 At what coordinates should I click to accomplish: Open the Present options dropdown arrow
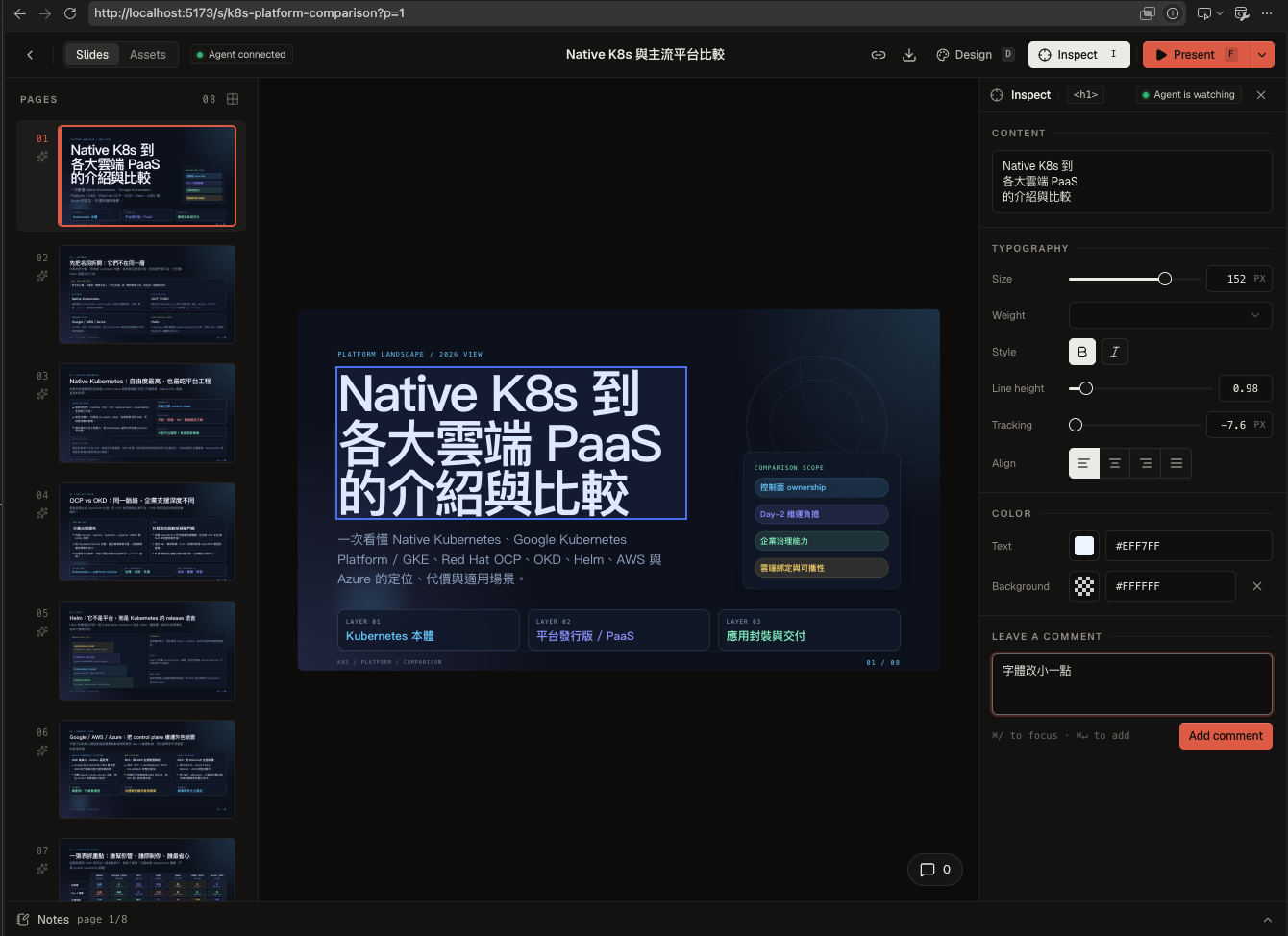pyautogui.click(x=1262, y=55)
